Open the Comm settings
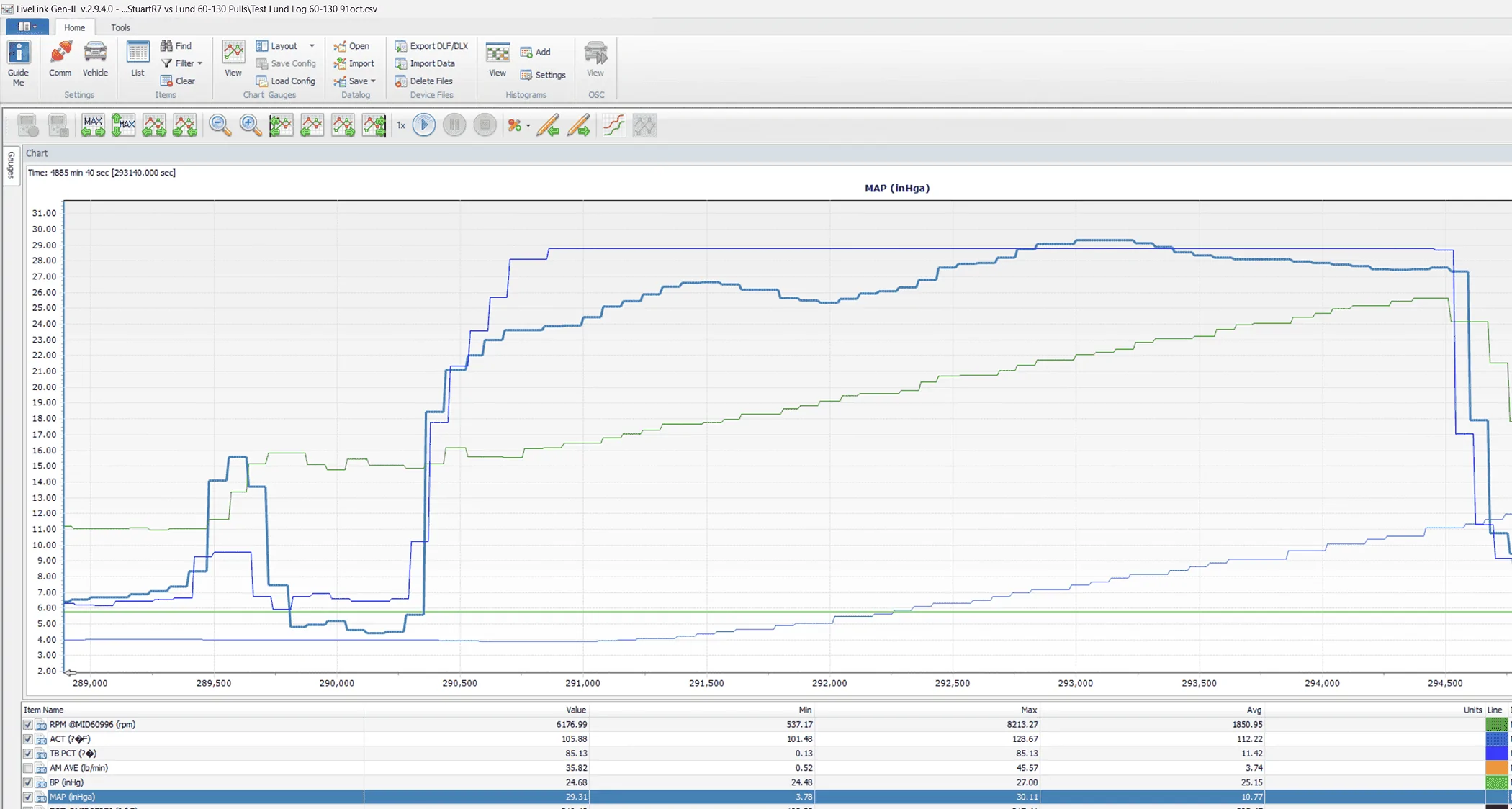 pos(60,59)
